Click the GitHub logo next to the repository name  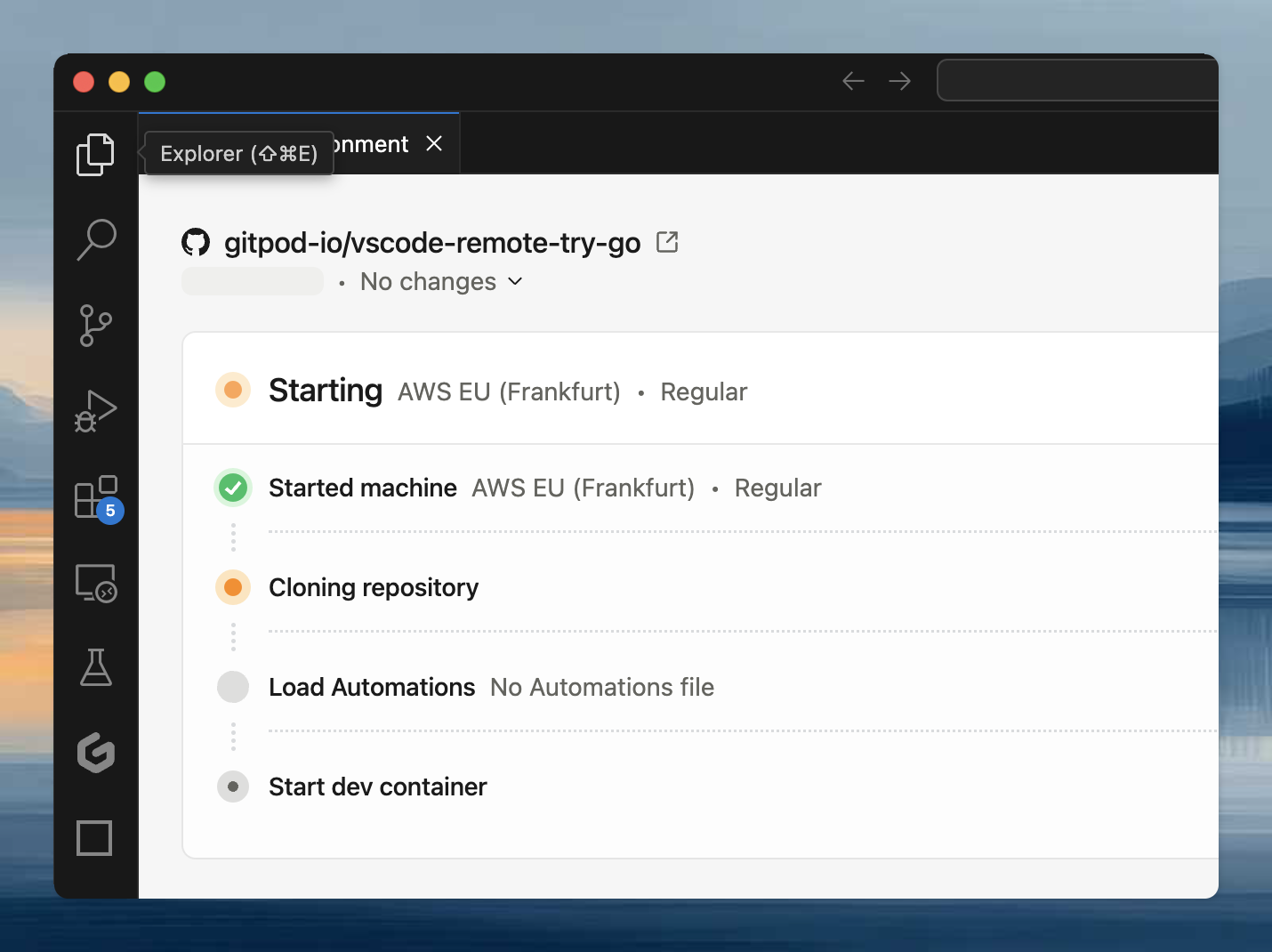coord(196,241)
